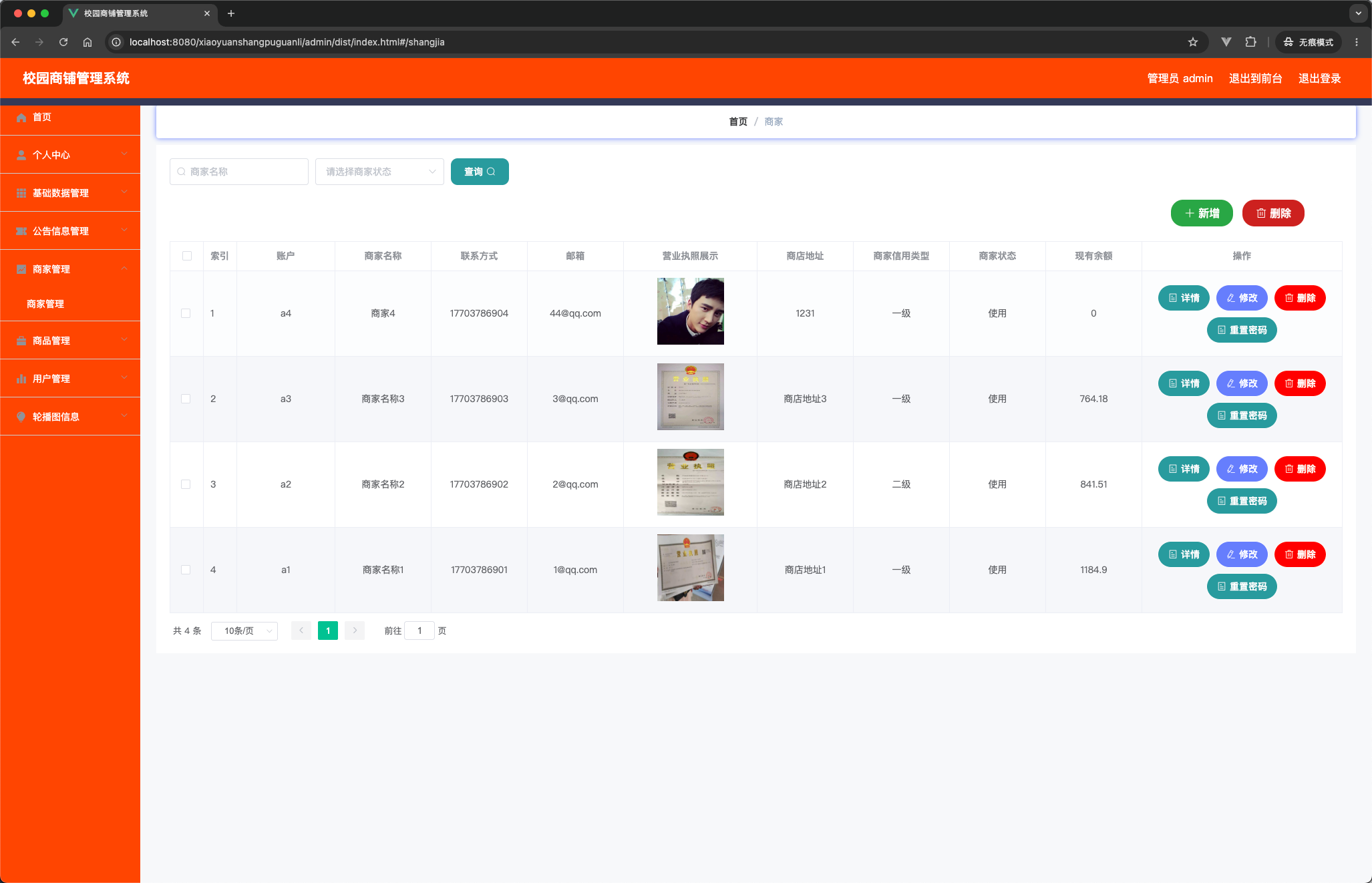Click the home icon beside 首页 in sidebar

[21, 118]
